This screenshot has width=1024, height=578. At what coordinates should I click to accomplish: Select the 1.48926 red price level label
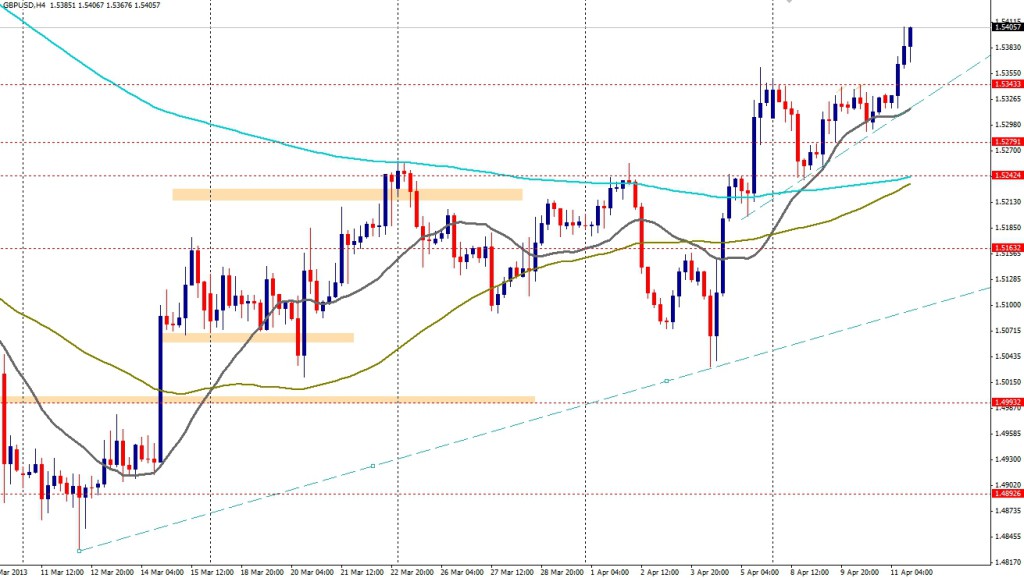[1006, 493]
